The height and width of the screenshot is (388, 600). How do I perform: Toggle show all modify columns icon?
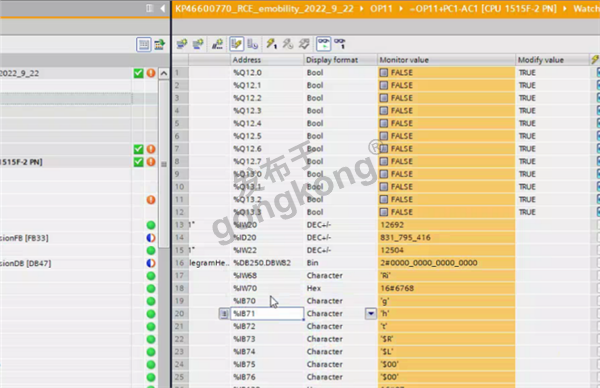[236, 44]
